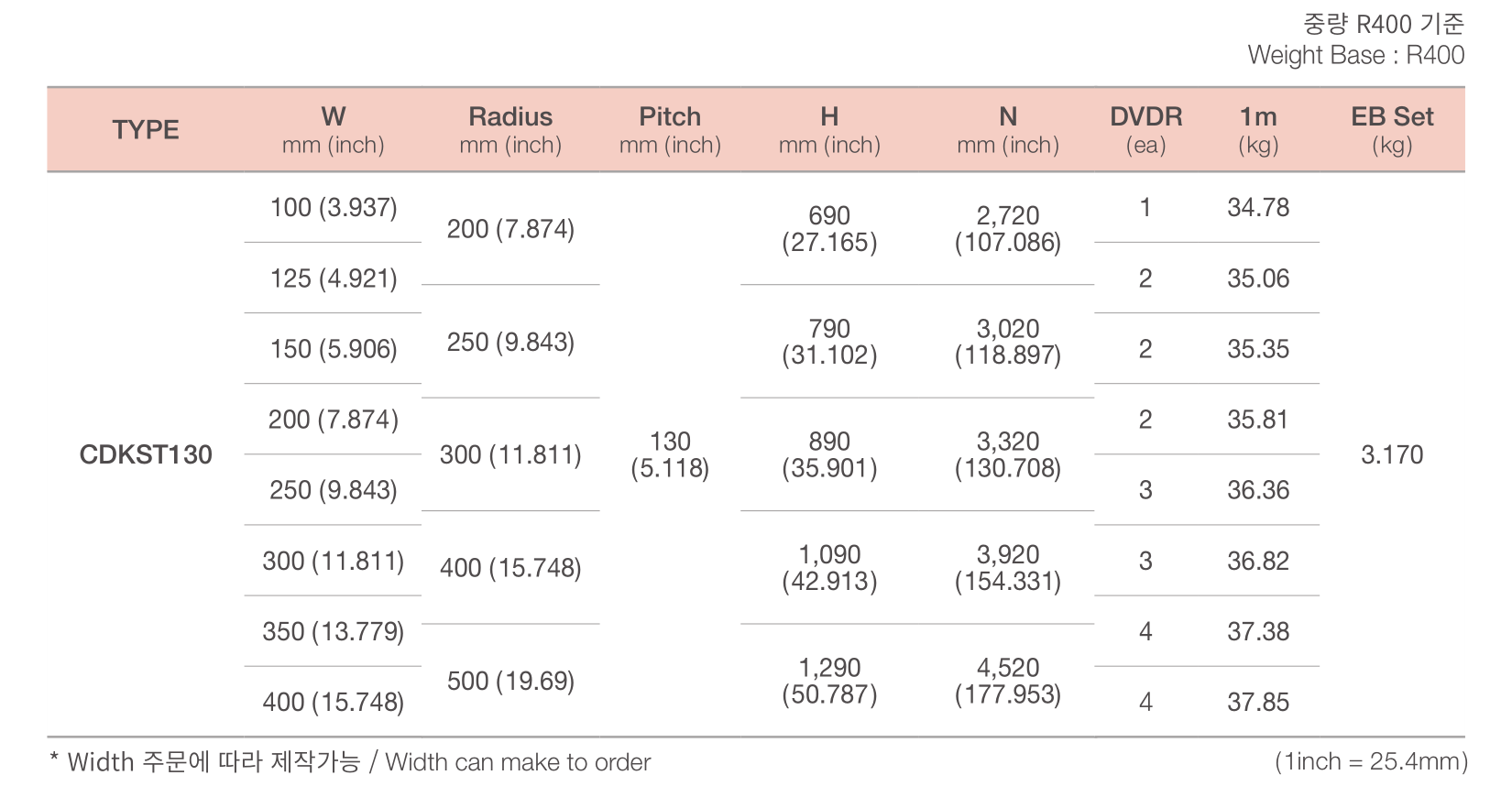
Task: Click the Radius column header
Action: pyautogui.click(x=510, y=130)
